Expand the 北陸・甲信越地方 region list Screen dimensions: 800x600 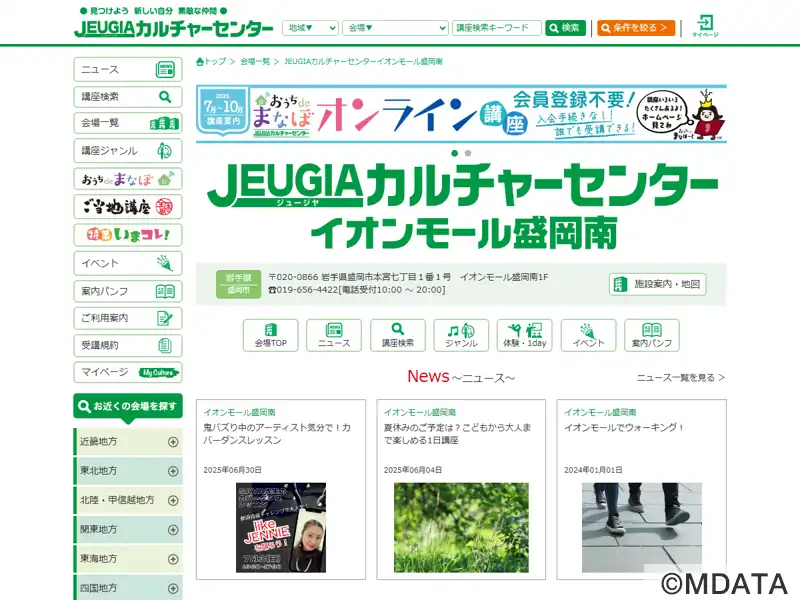(x=128, y=501)
